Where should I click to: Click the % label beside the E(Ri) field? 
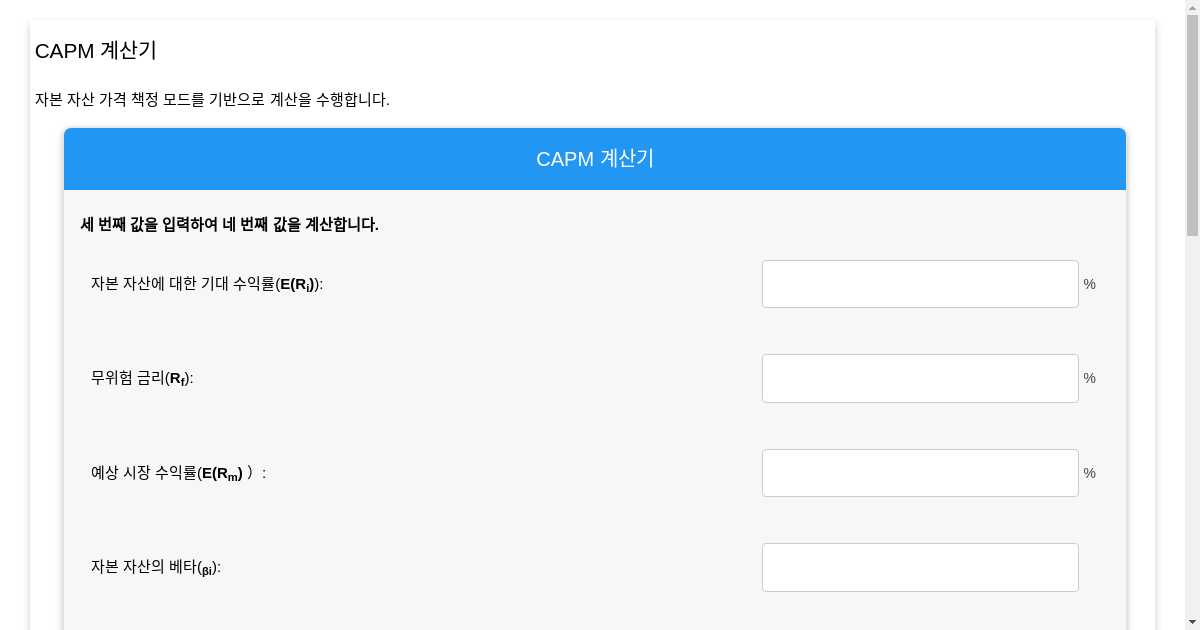point(1089,284)
